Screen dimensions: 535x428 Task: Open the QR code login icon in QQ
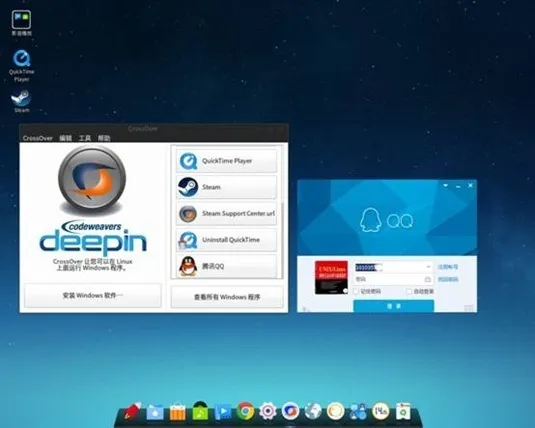469,308
